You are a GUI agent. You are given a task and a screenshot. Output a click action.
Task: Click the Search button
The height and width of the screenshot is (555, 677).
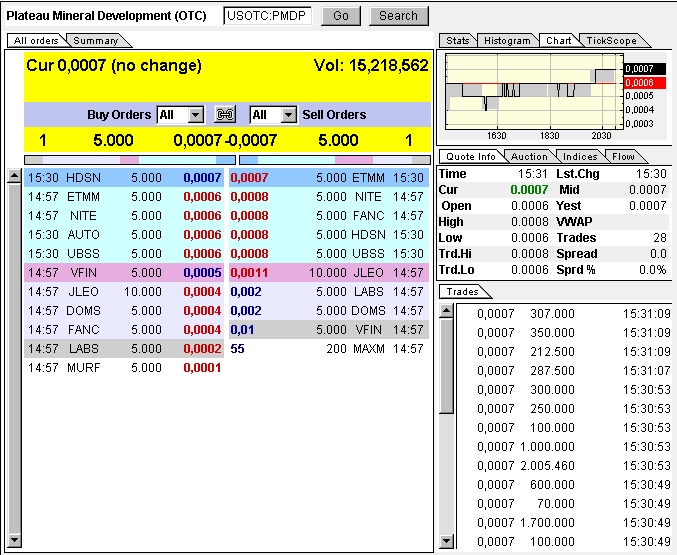click(398, 16)
